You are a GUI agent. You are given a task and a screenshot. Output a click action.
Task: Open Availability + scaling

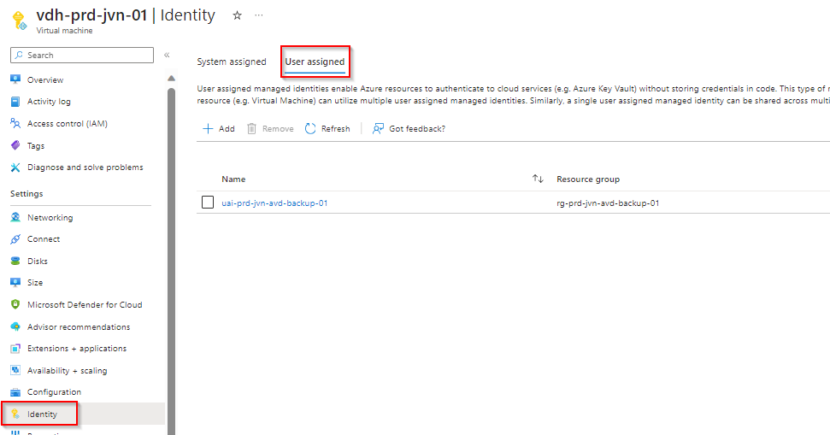[x=67, y=370]
